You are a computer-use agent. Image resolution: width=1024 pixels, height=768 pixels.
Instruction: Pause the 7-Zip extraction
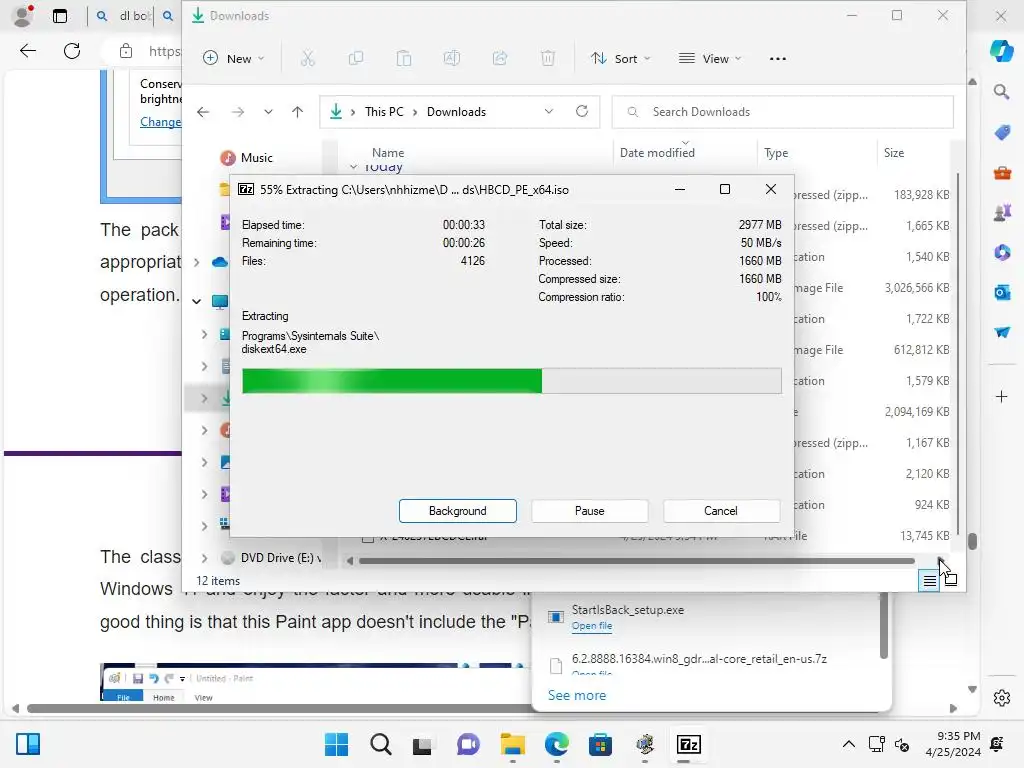coord(589,511)
